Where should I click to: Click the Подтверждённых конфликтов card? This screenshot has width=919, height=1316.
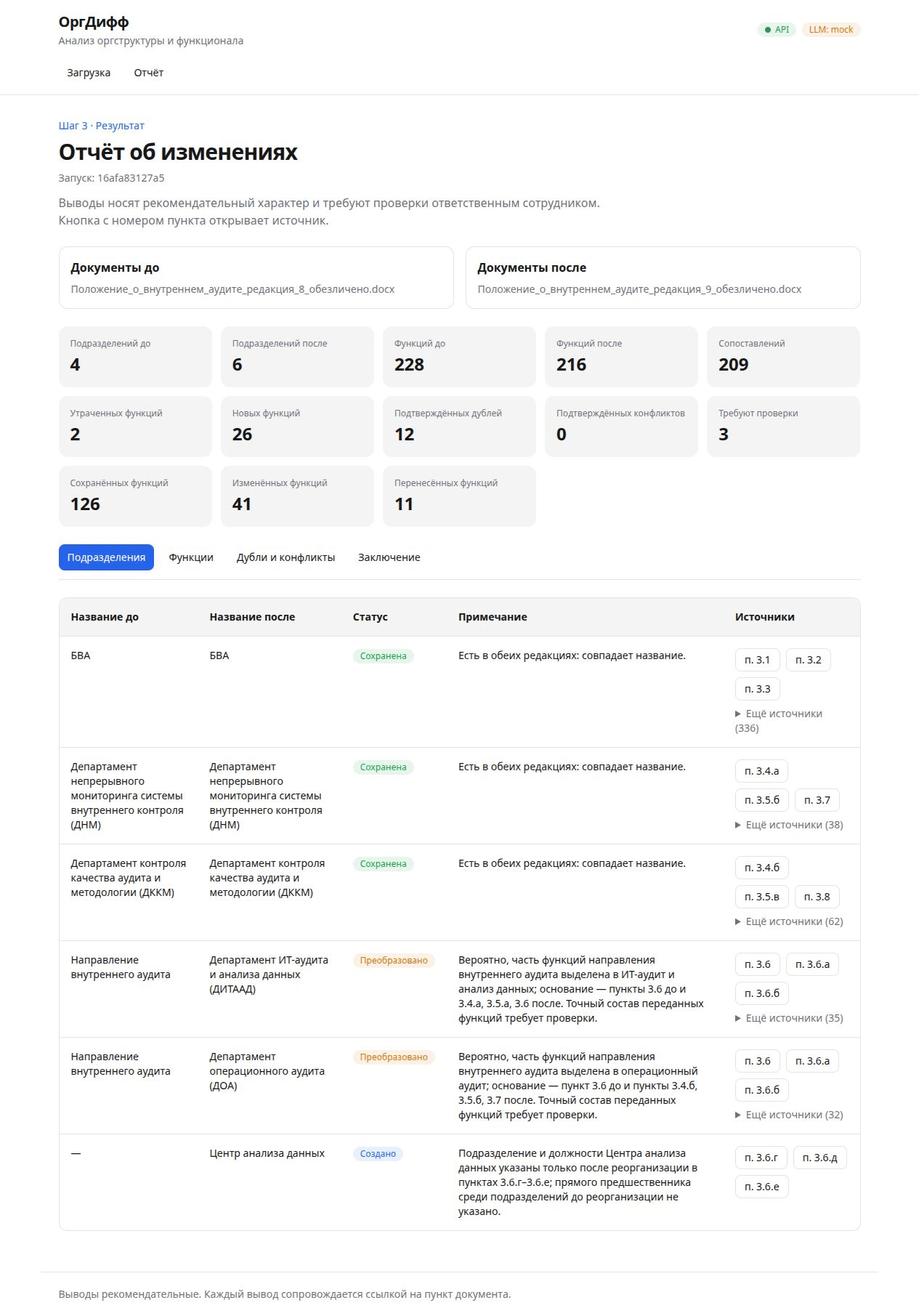[x=621, y=427]
